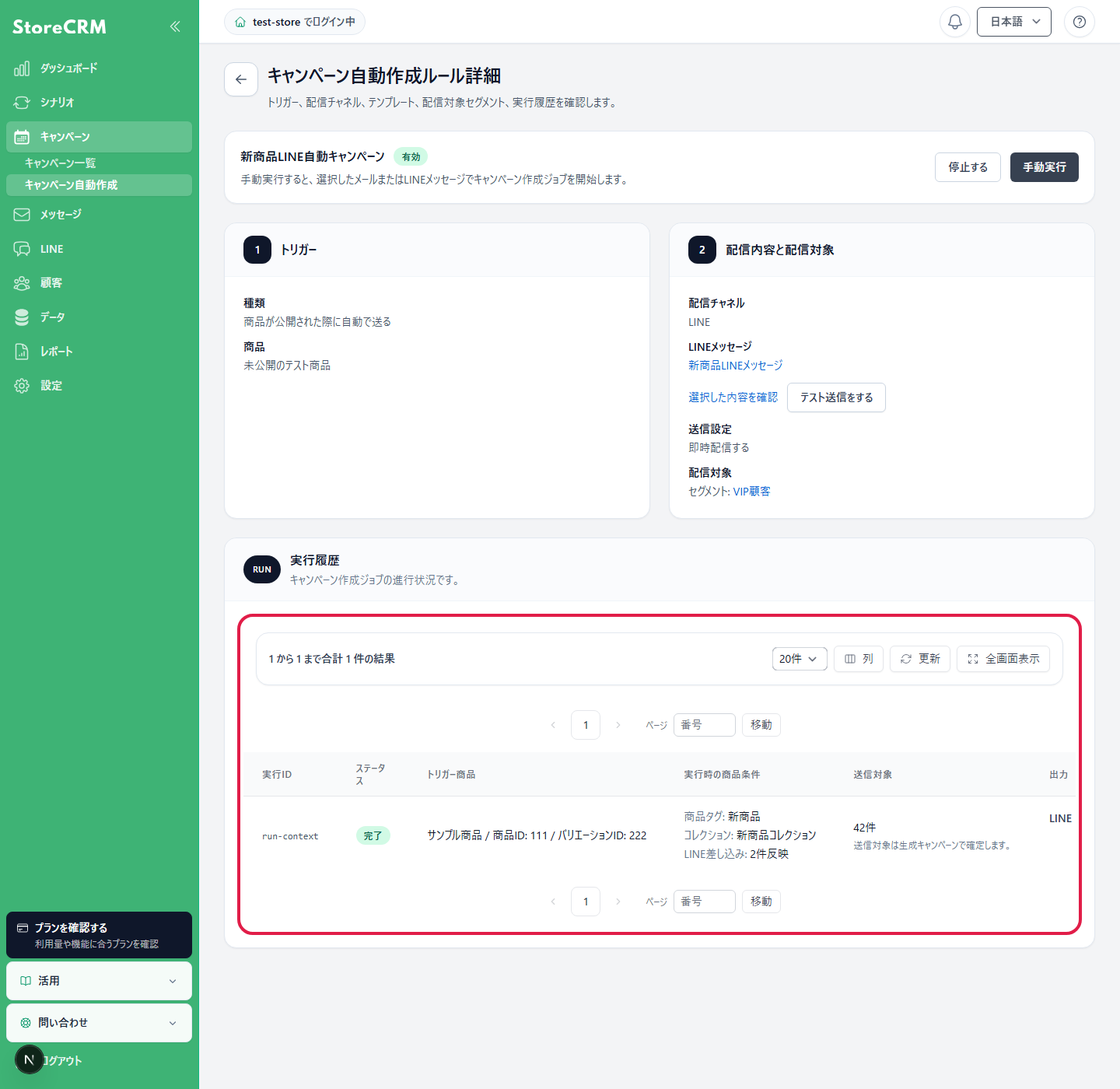Select page 1 in top pagination
Image resolution: width=1120 pixels, height=1089 pixels.
pos(586,725)
